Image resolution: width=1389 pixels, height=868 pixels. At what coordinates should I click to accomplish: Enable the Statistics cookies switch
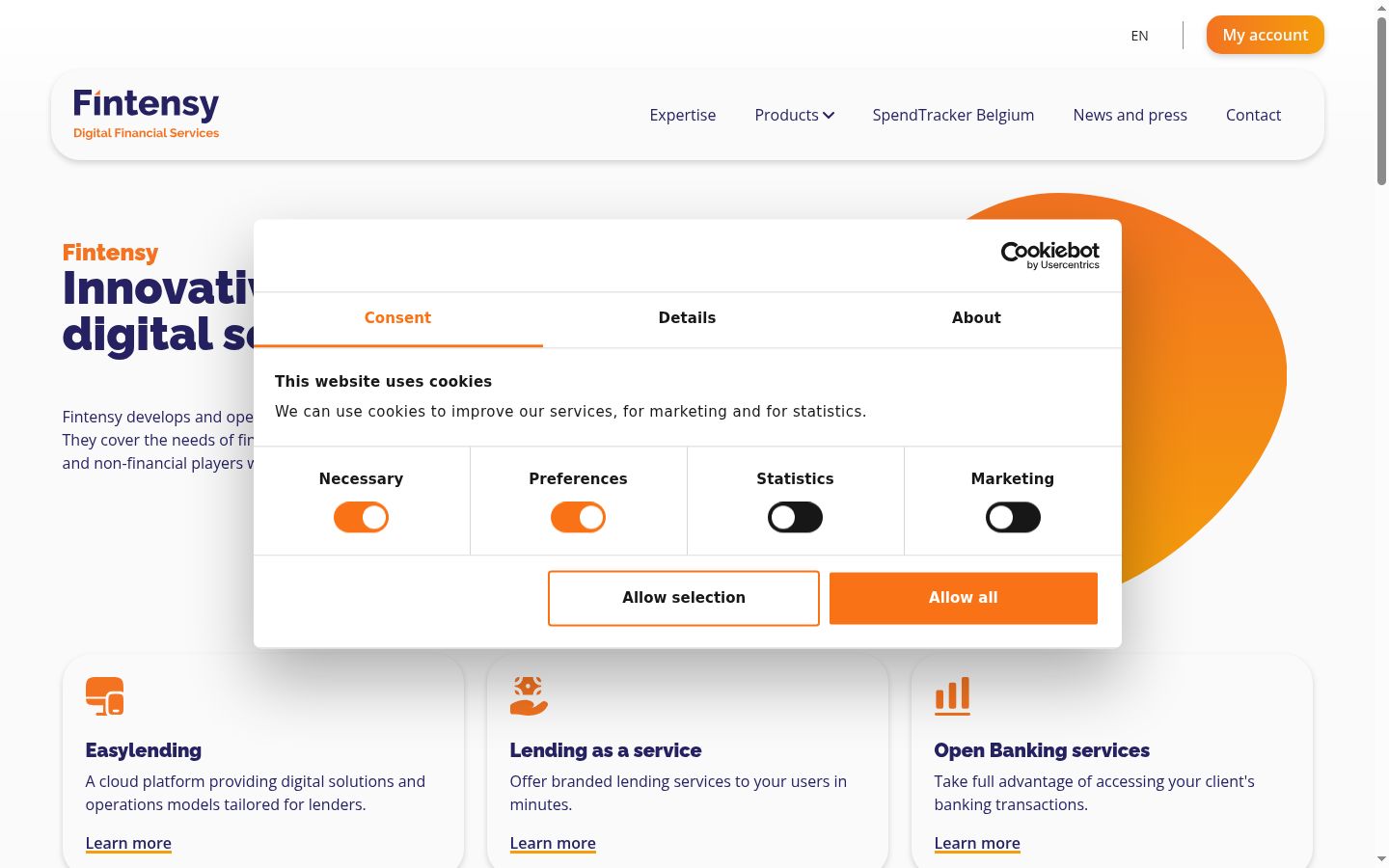pos(795,518)
